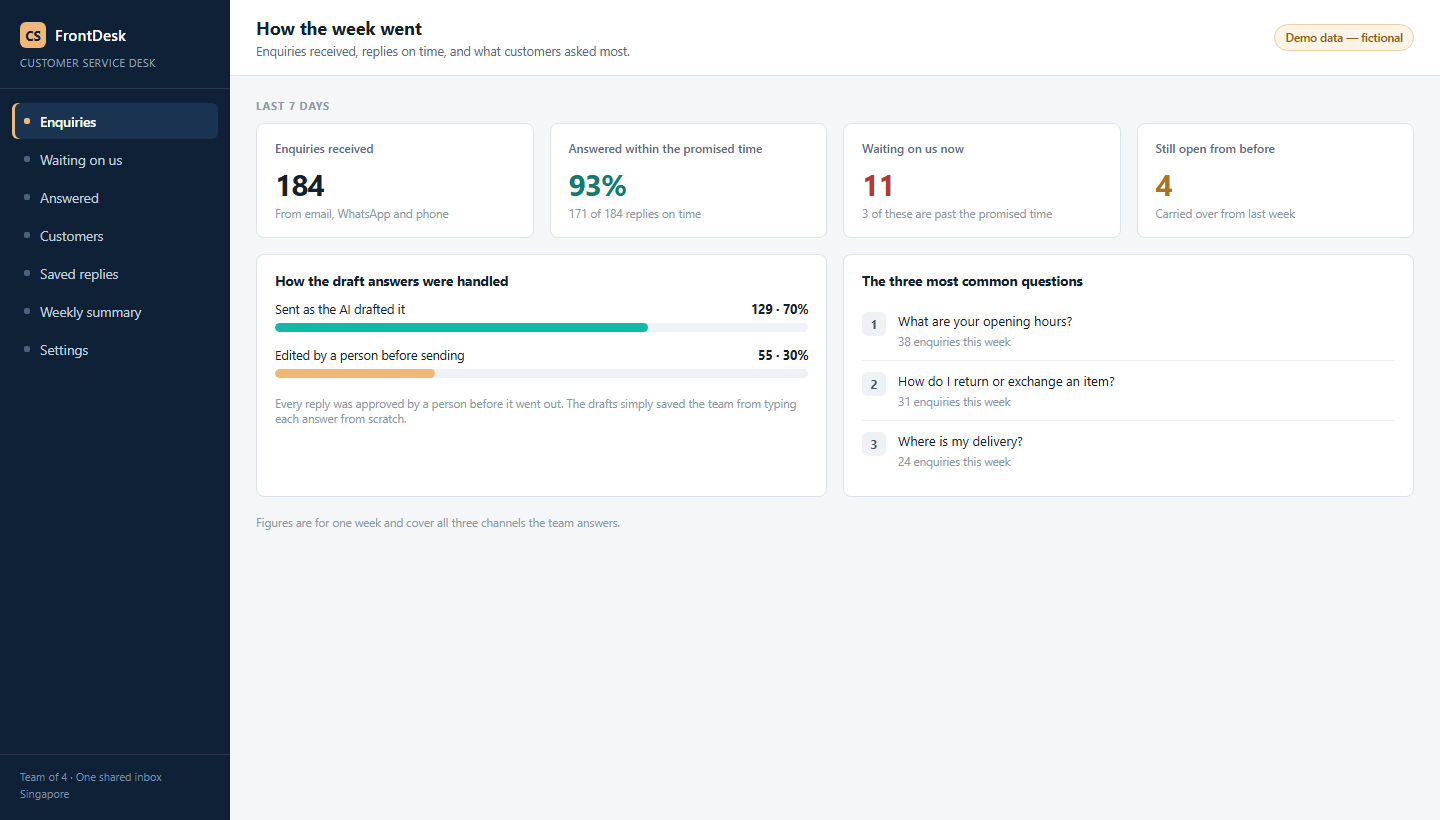Open Settings from the sidebar
Image resolution: width=1440 pixels, height=820 pixels.
coord(115,350)
